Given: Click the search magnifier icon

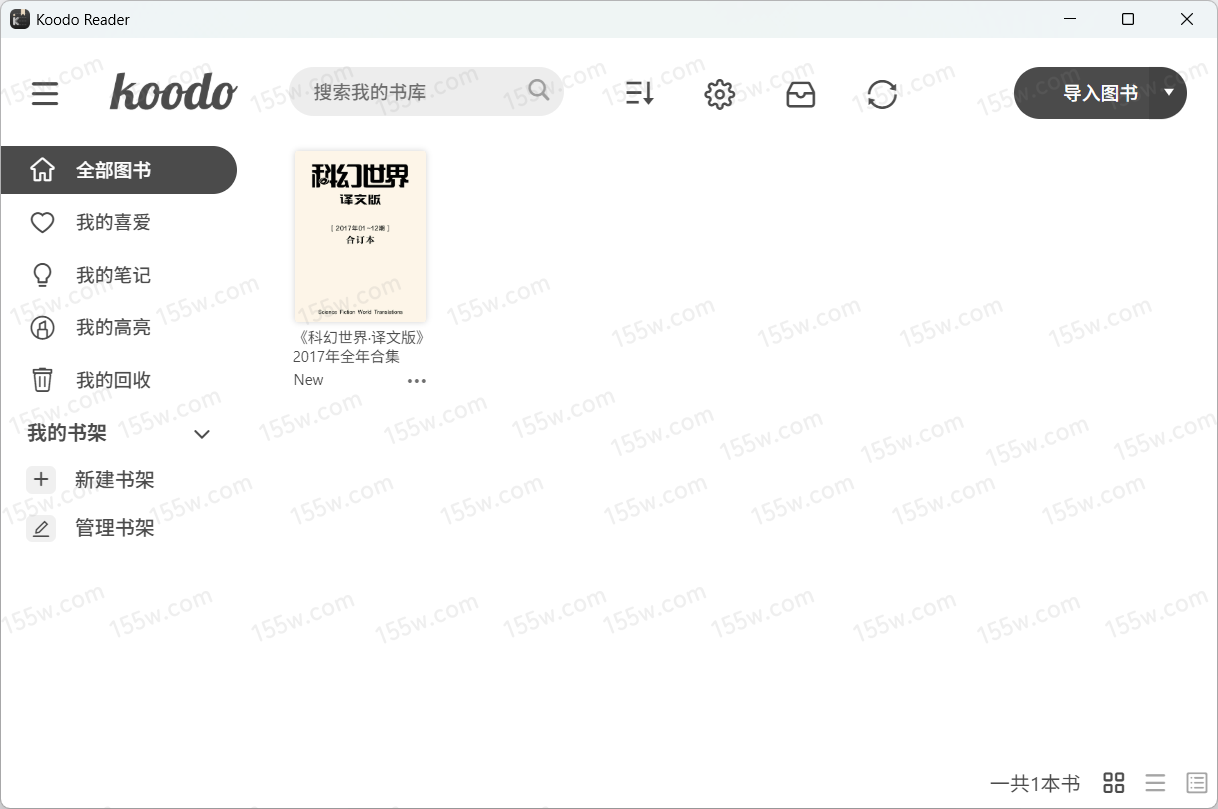Looking at the screenshot, I should (x=539, y=90).
